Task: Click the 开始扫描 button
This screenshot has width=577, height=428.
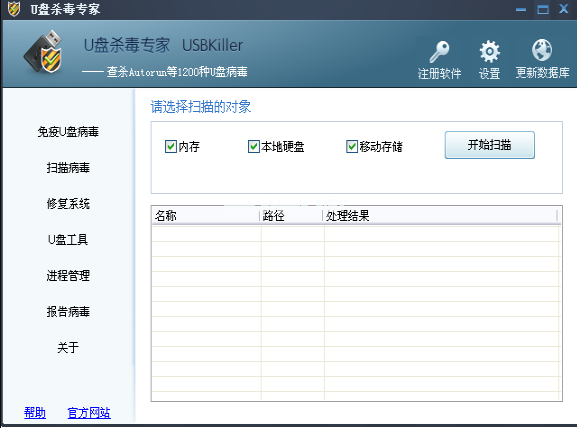Action: coord(489,145)
